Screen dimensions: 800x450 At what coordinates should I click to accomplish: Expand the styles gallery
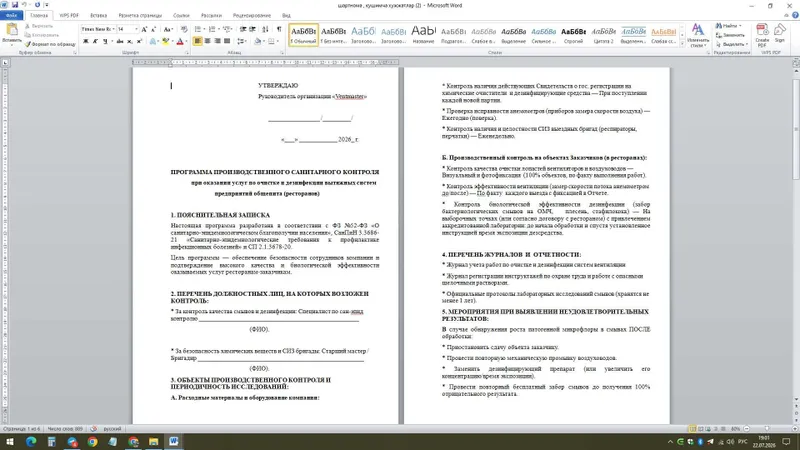(683, 44)
